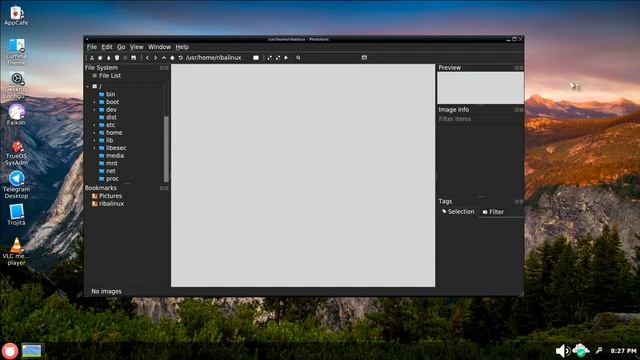Expand the dev folder arrow

pyautogui.click(x=95, y=110)
